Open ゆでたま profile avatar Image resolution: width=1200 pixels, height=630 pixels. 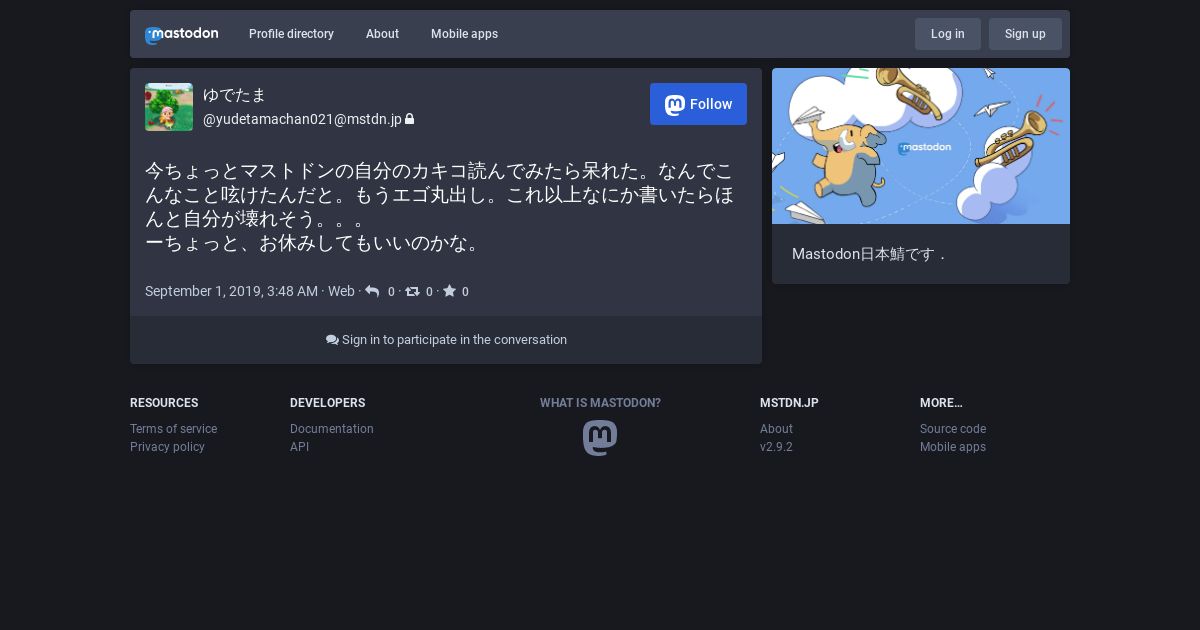pos(169,107)
